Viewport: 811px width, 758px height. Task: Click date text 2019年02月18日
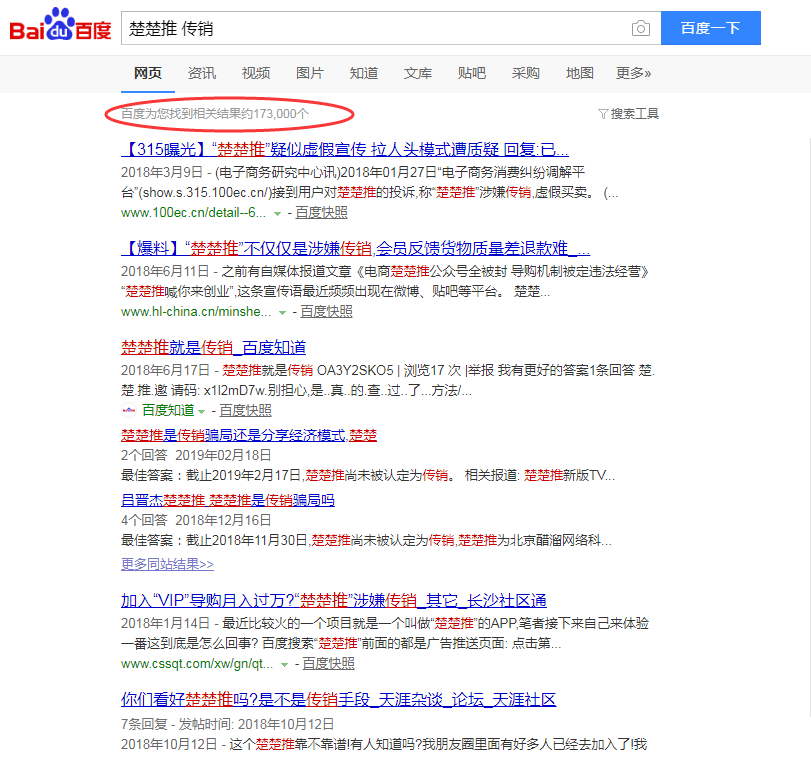(223, 456)
